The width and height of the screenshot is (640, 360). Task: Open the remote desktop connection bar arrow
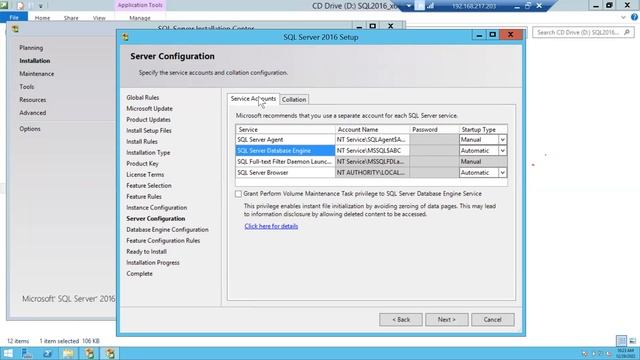point(409,6)
